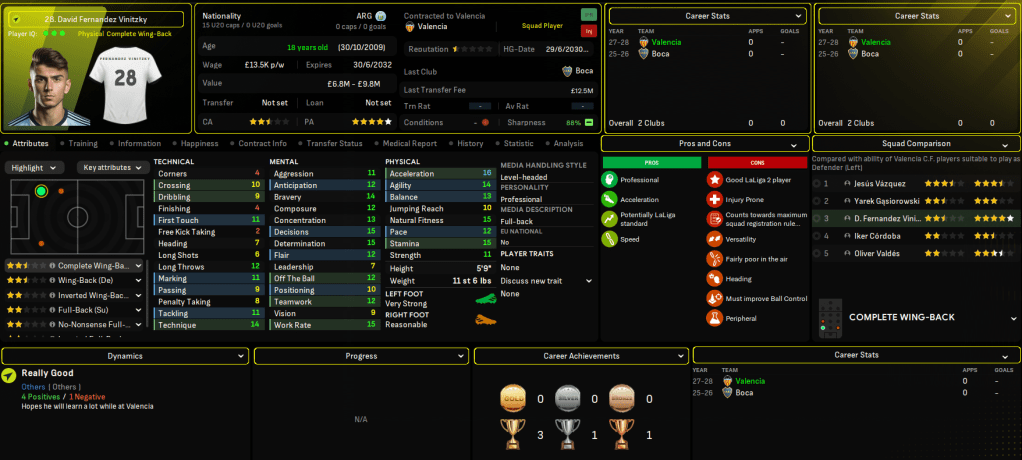Open the Highlight dropdown
This screenshot has height=460, width=1022.
coord(36,168)
